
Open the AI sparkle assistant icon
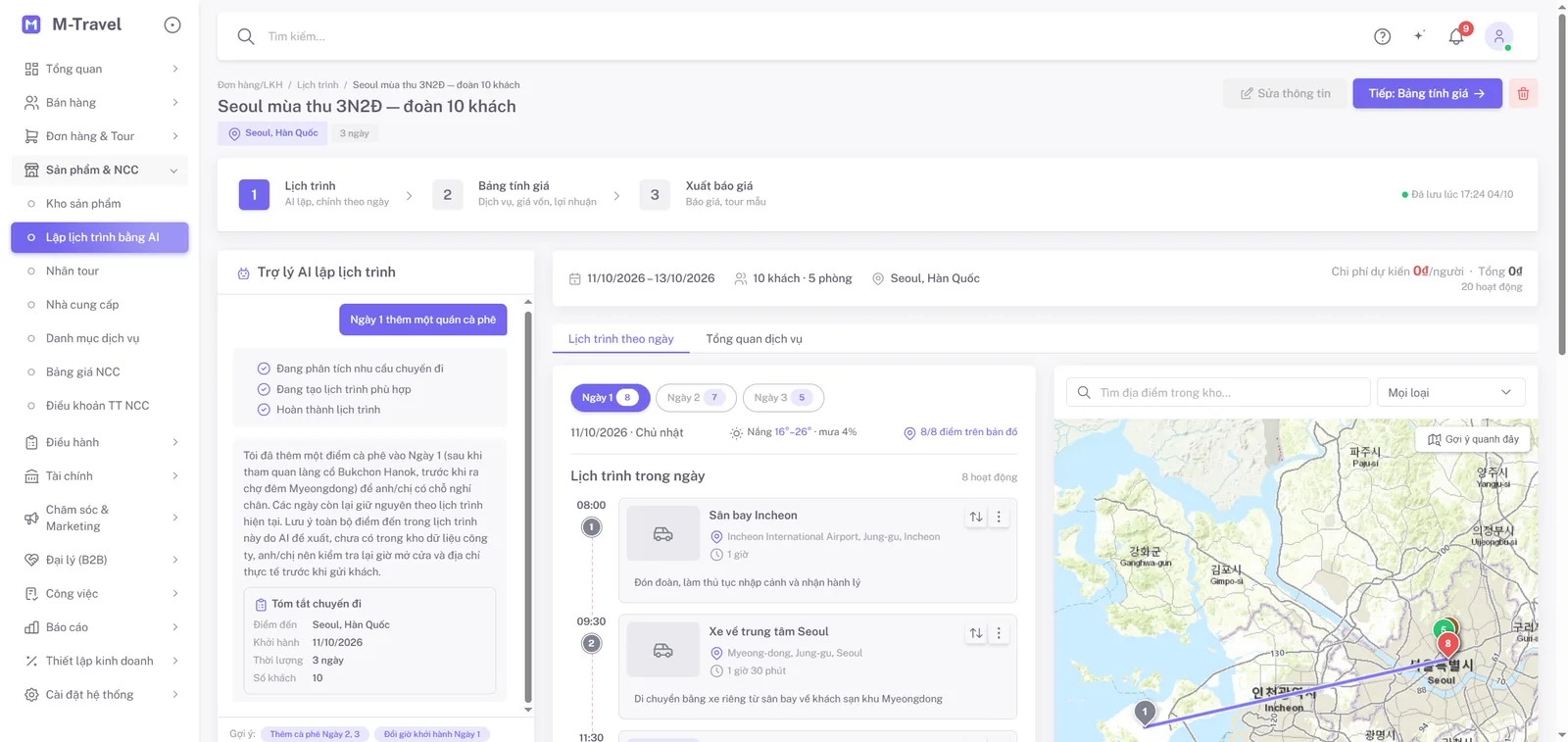click(x=1419, y=36)
